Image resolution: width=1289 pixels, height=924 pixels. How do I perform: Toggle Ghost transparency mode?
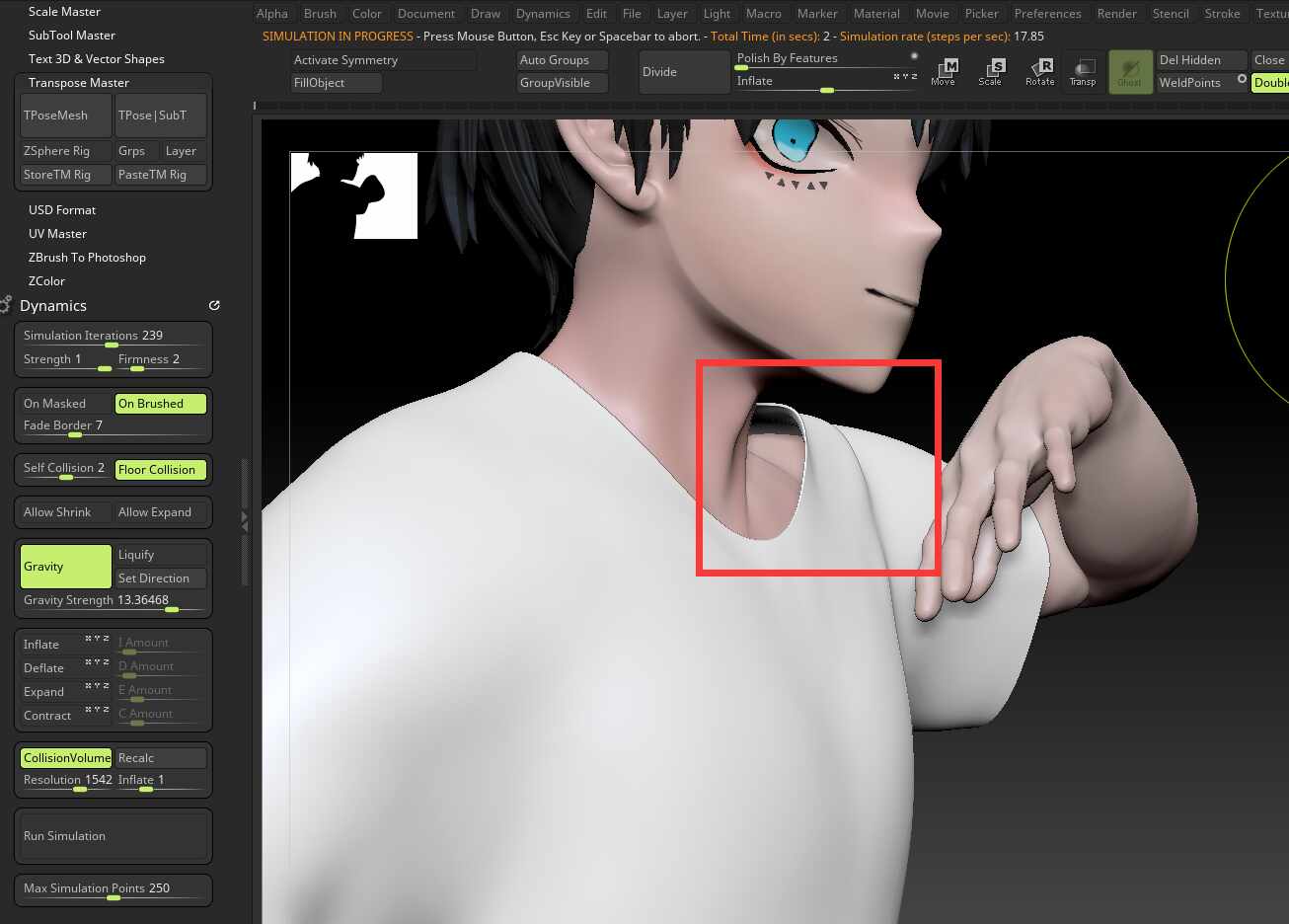click(x=1130, y=72)
